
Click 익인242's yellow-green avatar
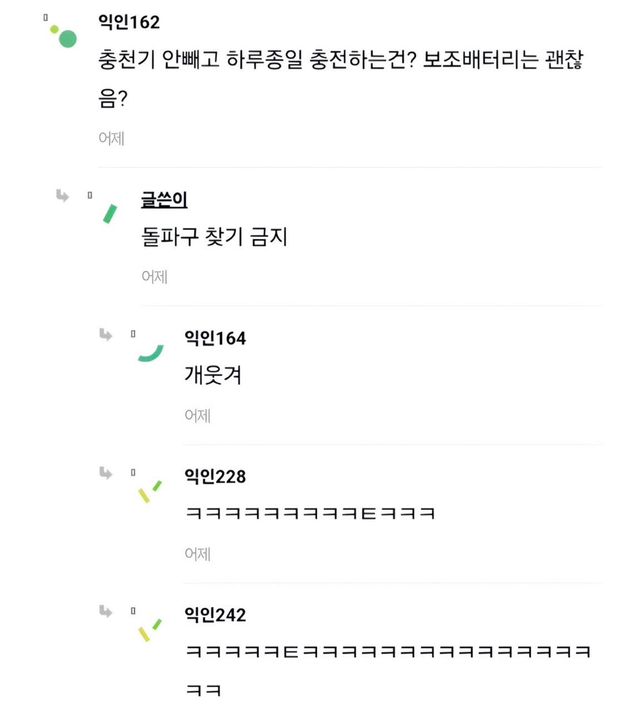point(150,629)
